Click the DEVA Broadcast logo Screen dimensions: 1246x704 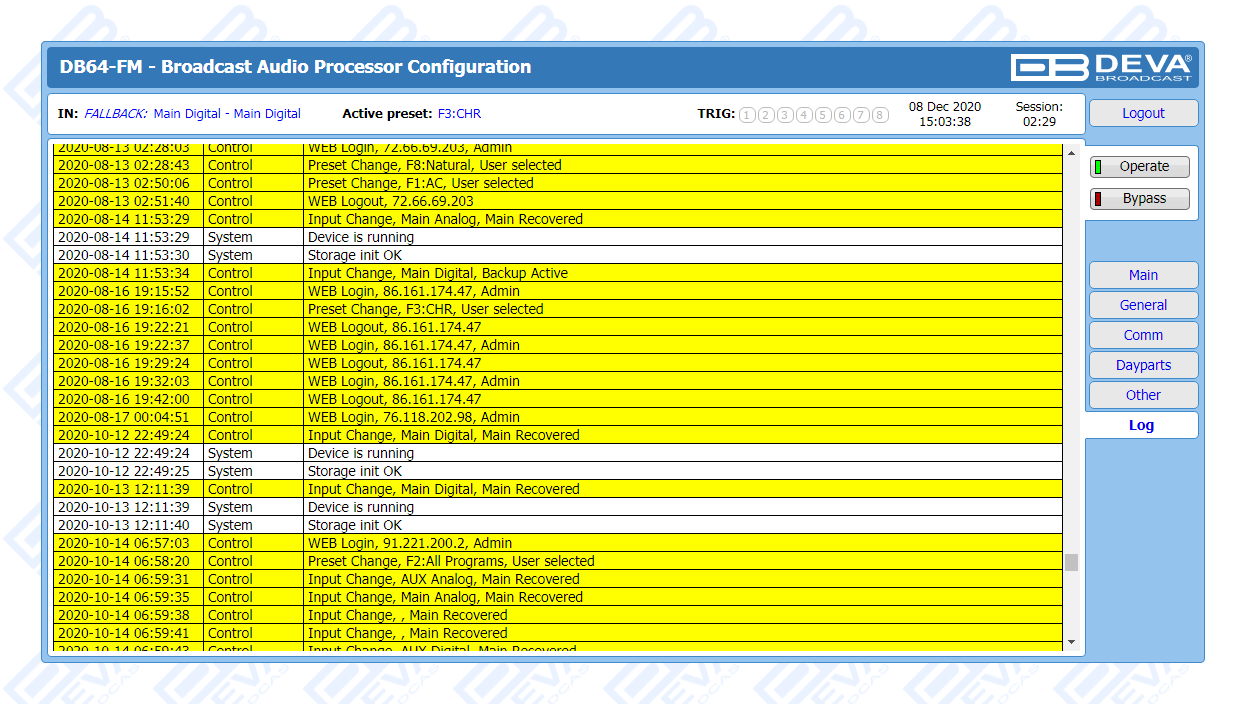[x=1101, y=67]
